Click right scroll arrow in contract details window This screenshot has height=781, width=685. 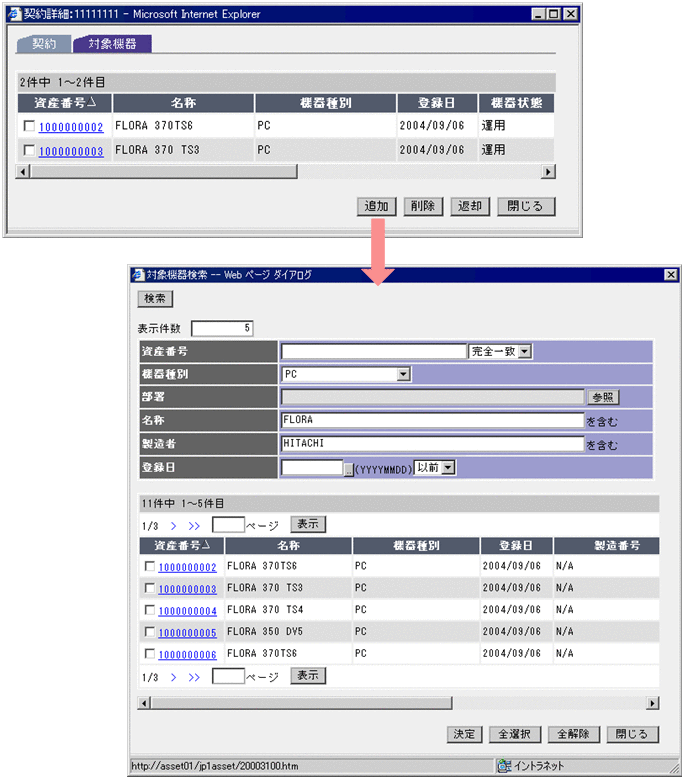point(548,172)
